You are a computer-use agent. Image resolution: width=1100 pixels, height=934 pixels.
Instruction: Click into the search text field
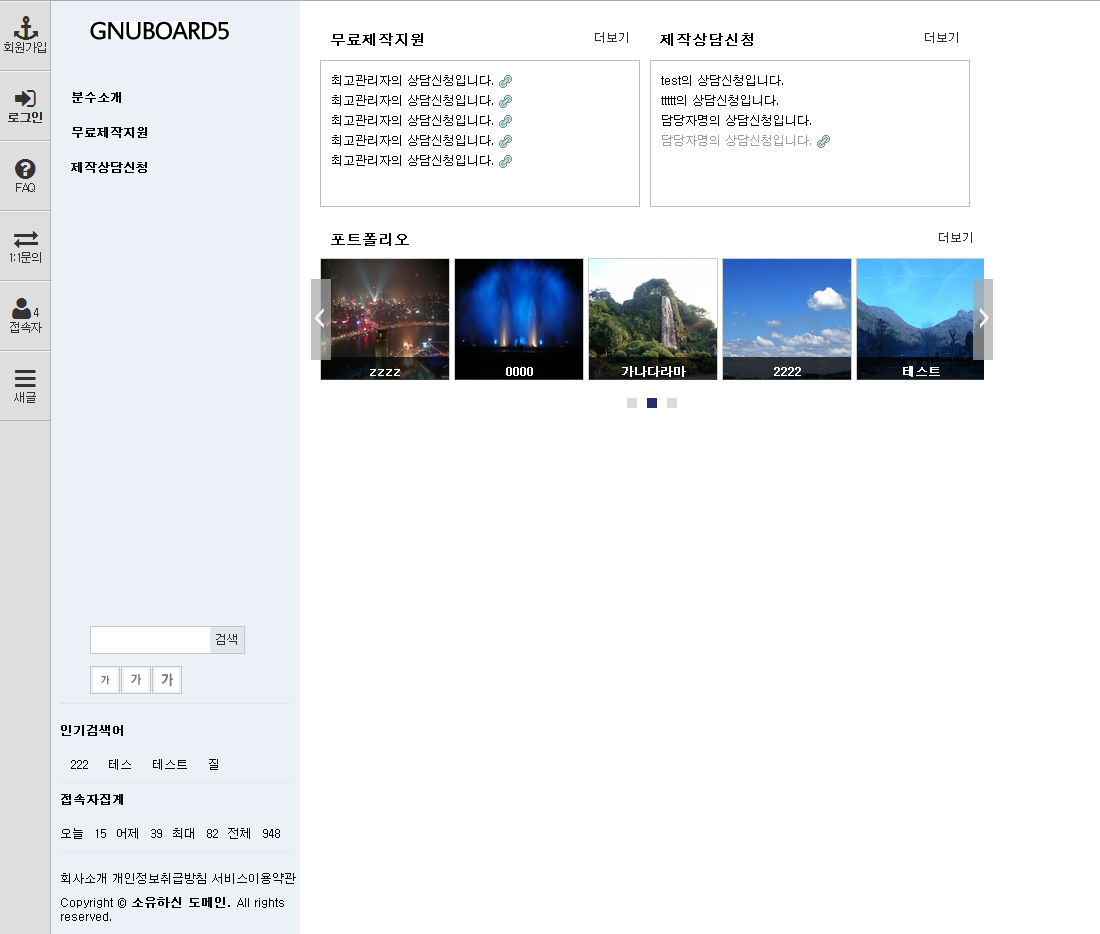[x=150, y=640]
